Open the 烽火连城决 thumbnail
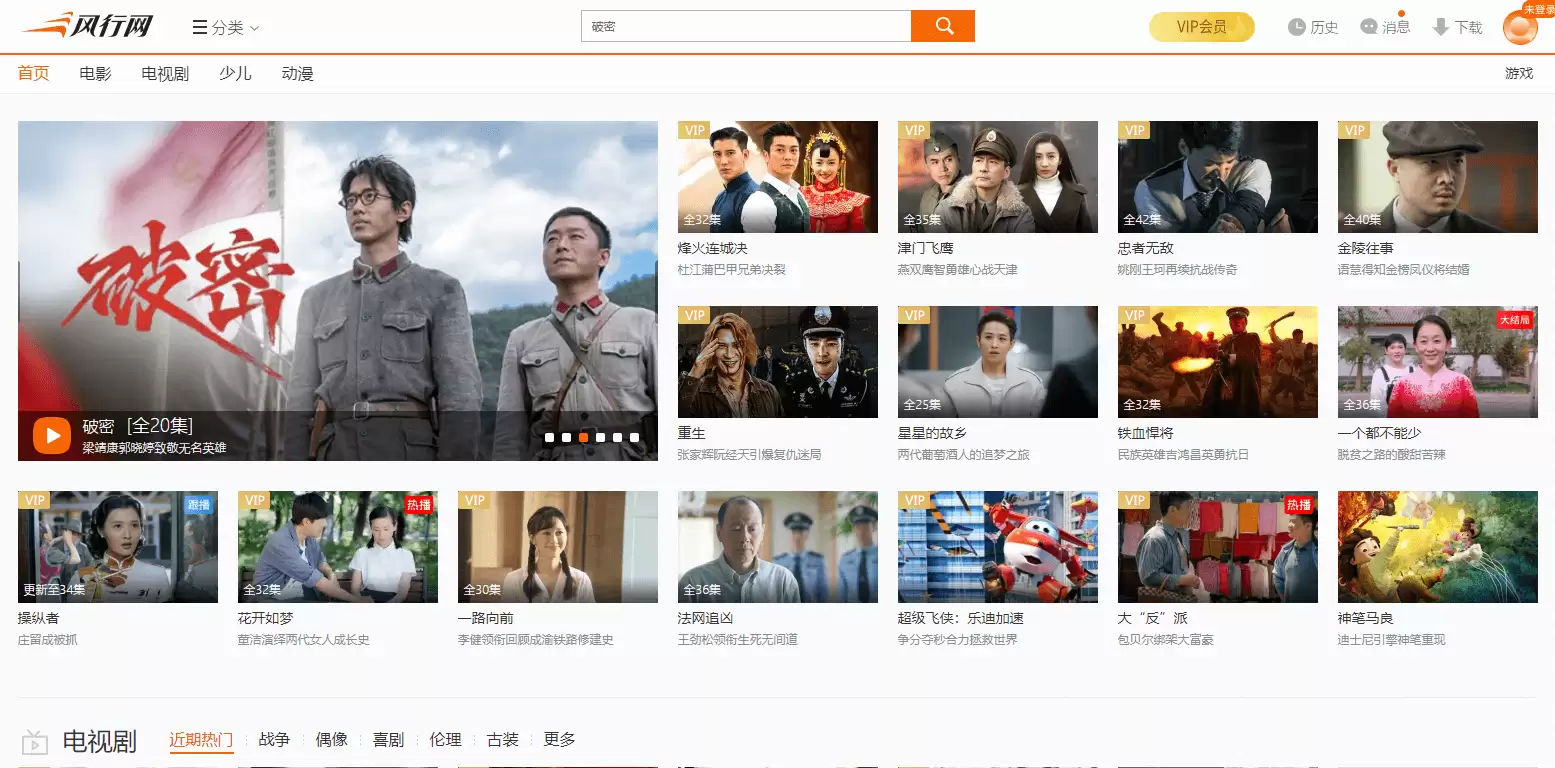 point(777,177)
